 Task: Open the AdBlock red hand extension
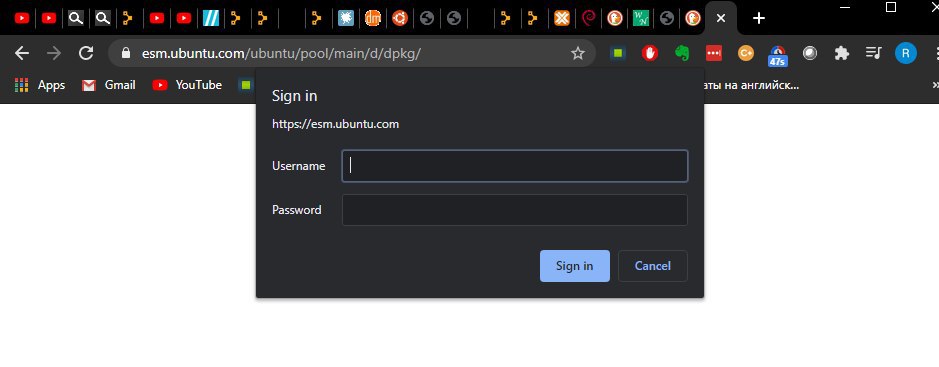click(650, 53)
